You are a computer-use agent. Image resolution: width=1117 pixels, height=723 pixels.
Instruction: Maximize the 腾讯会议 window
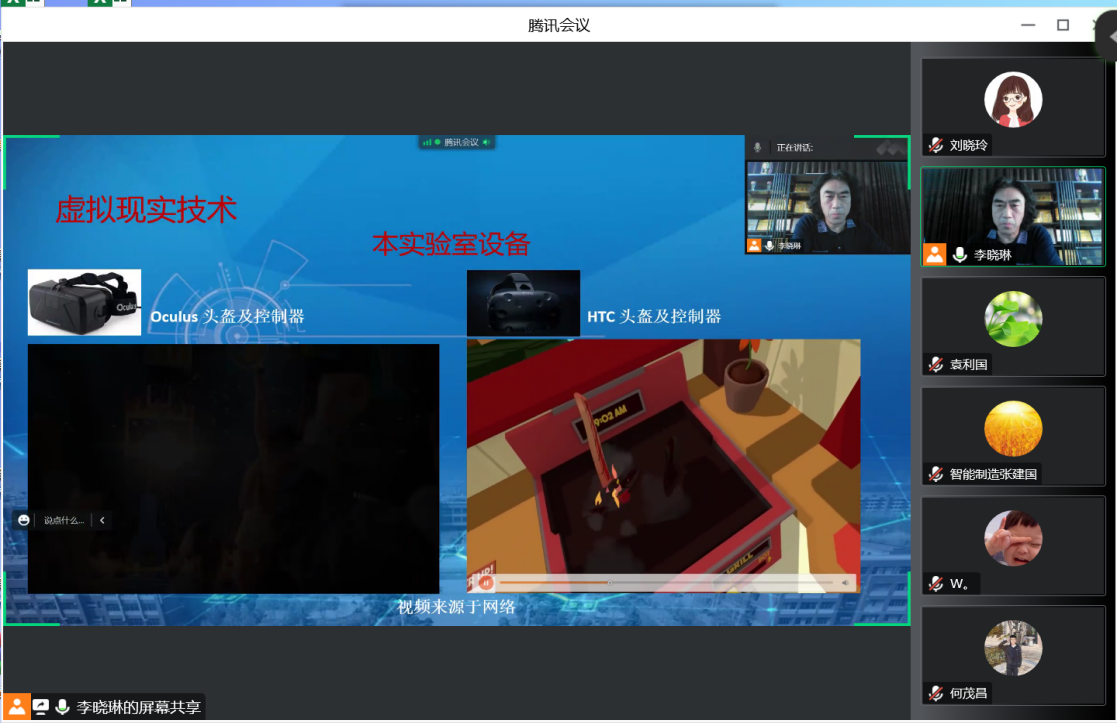tap(1063, 25)
